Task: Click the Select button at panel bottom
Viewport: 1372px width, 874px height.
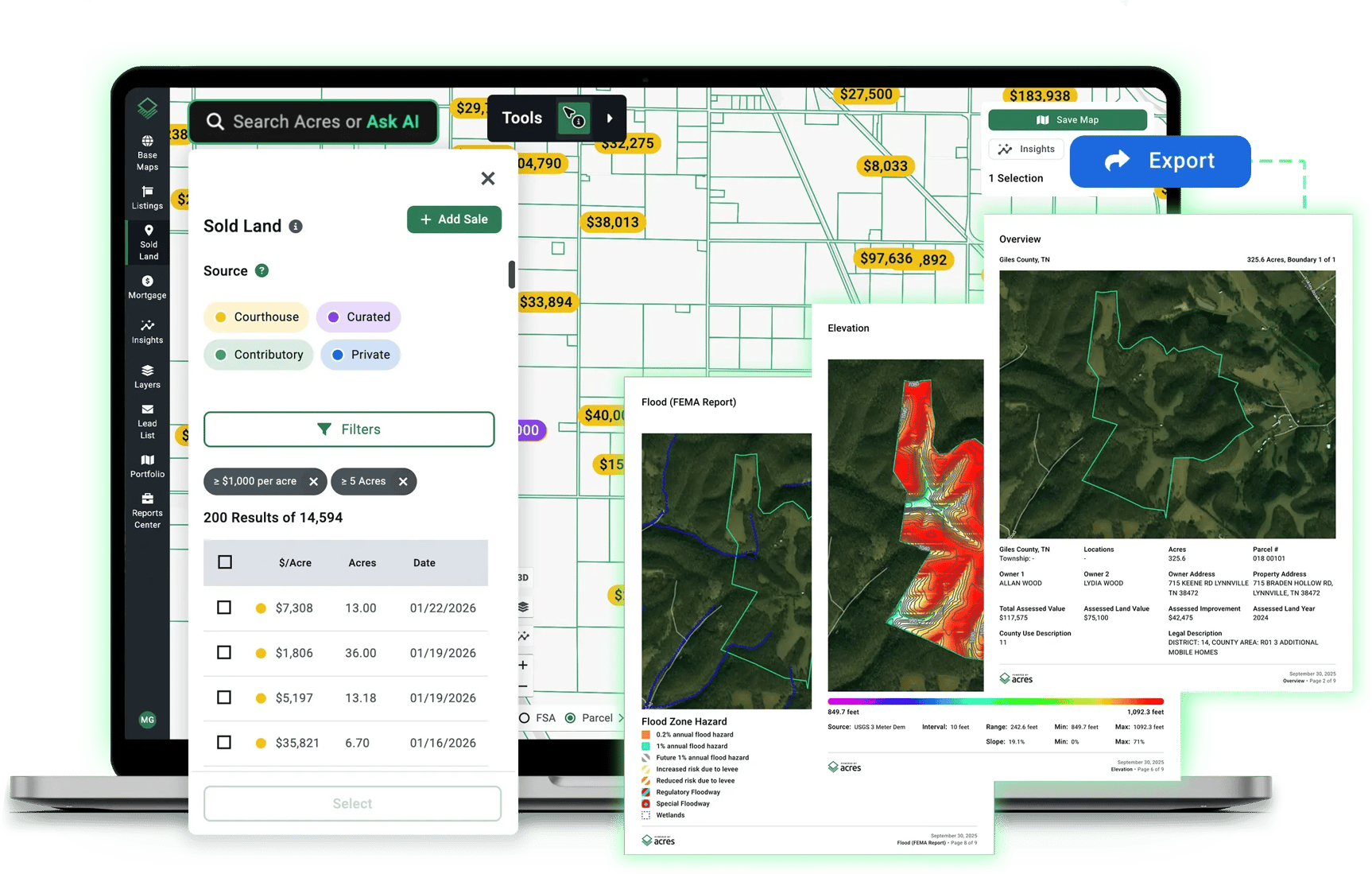Action: (x=352, y=803)
